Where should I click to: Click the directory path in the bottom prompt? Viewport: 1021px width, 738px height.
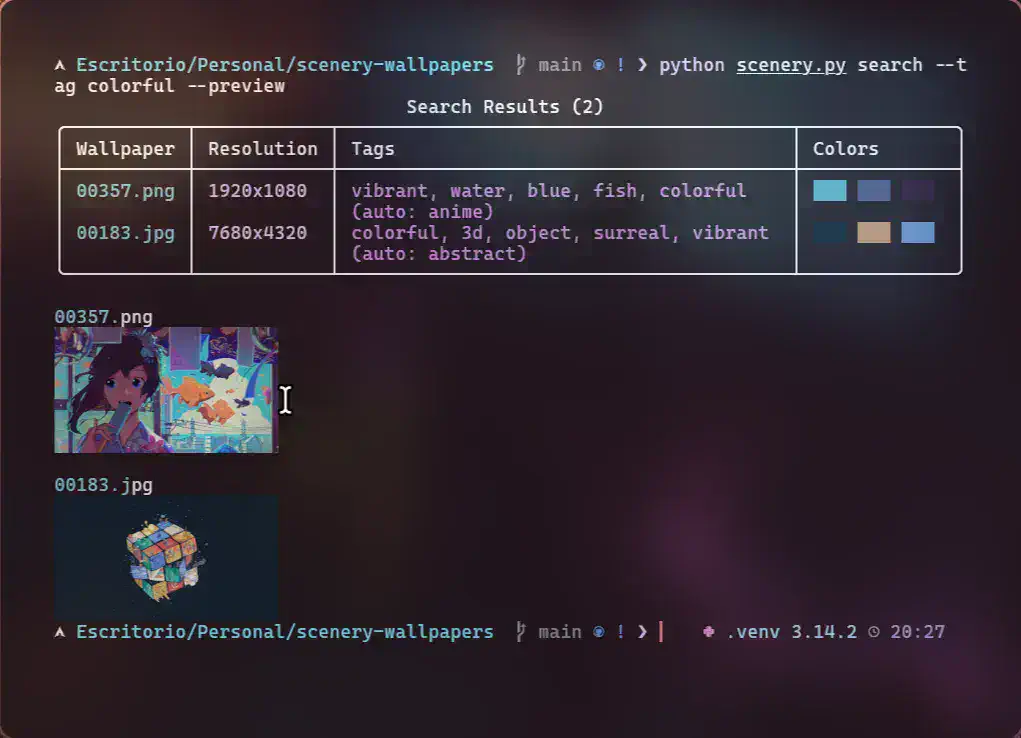[284, 632]
